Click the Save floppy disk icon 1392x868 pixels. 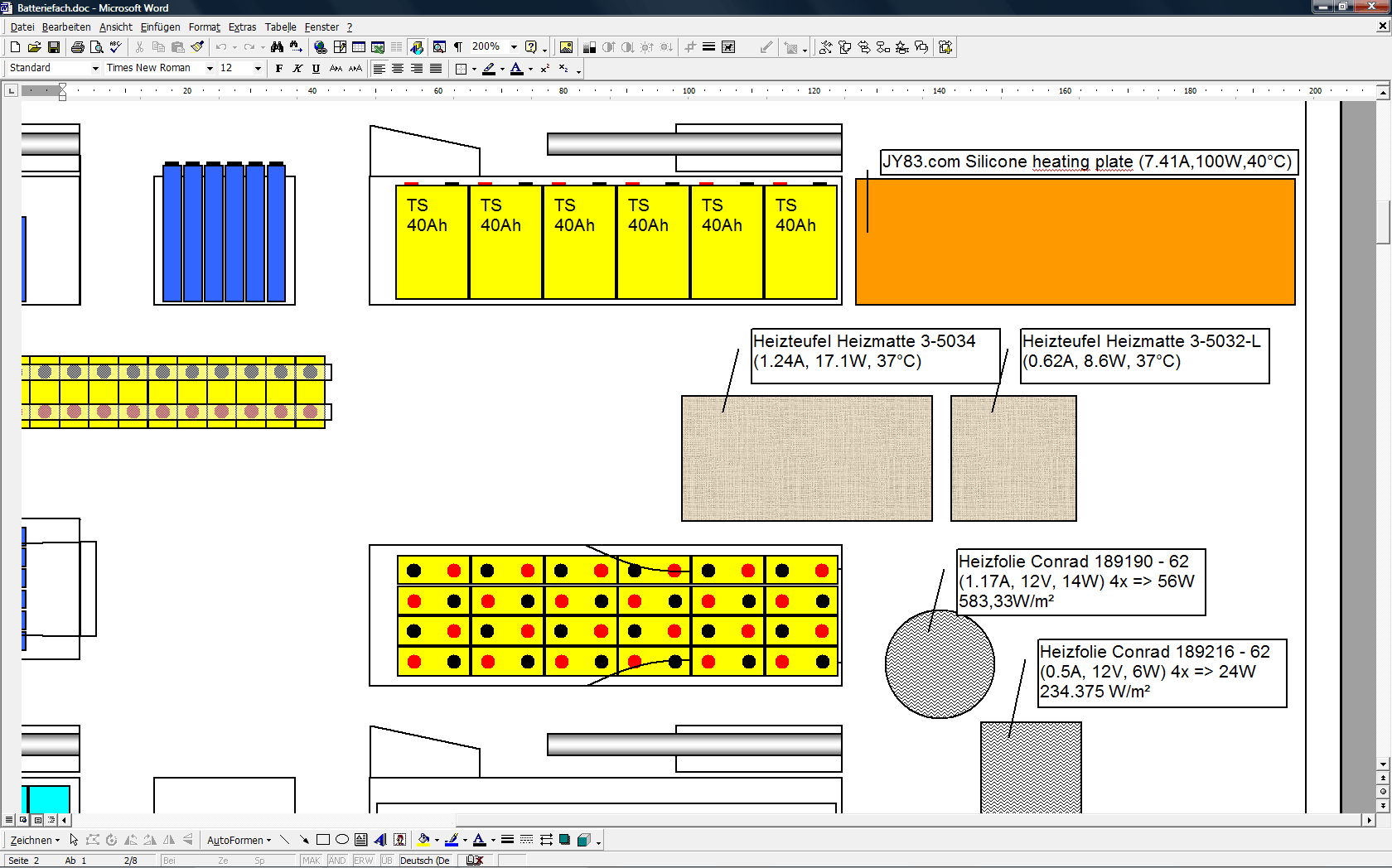(x=54, y=47)
